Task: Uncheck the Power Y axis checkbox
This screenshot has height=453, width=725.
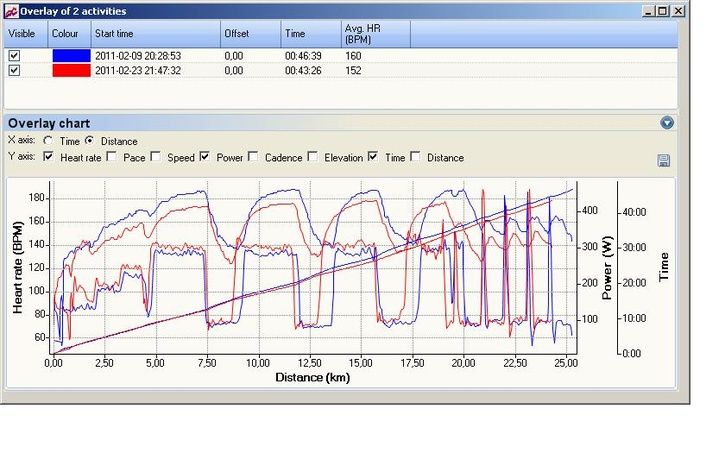Action: click(204, 157)
